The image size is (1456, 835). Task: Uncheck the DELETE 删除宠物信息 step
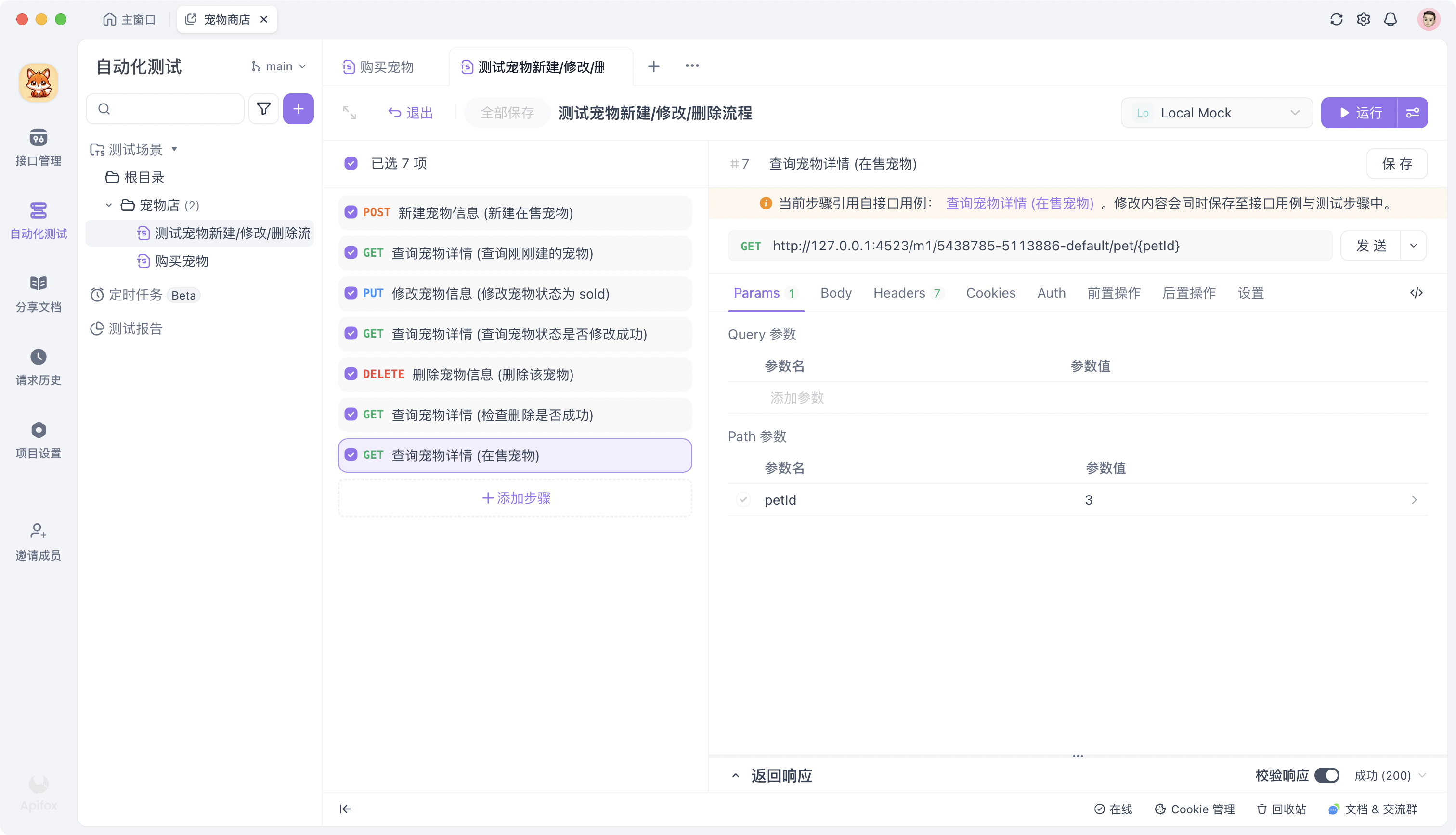click(351, 374)
